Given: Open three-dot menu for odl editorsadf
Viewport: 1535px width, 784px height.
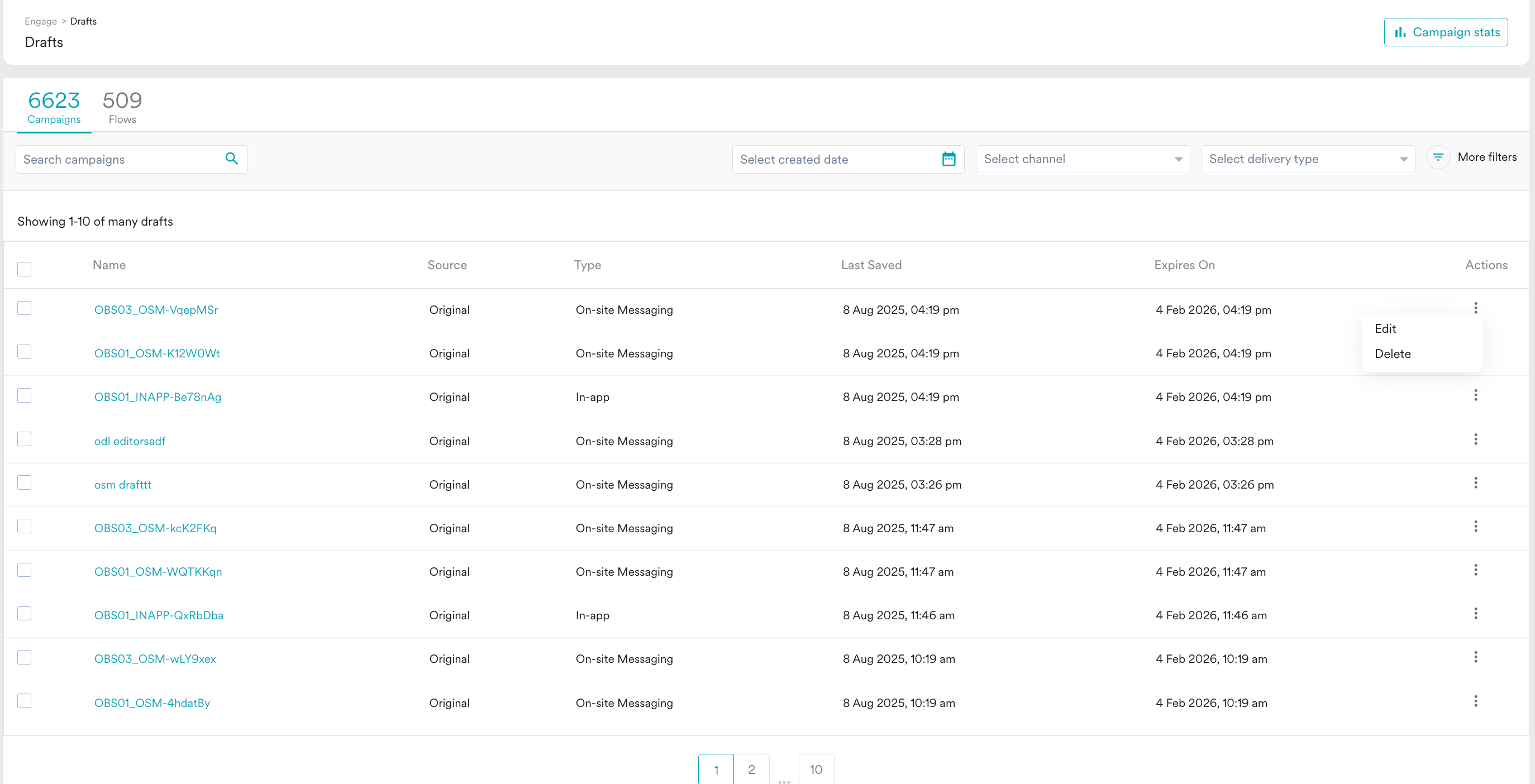Looking at the screenshot, I should coord(1475,439).
